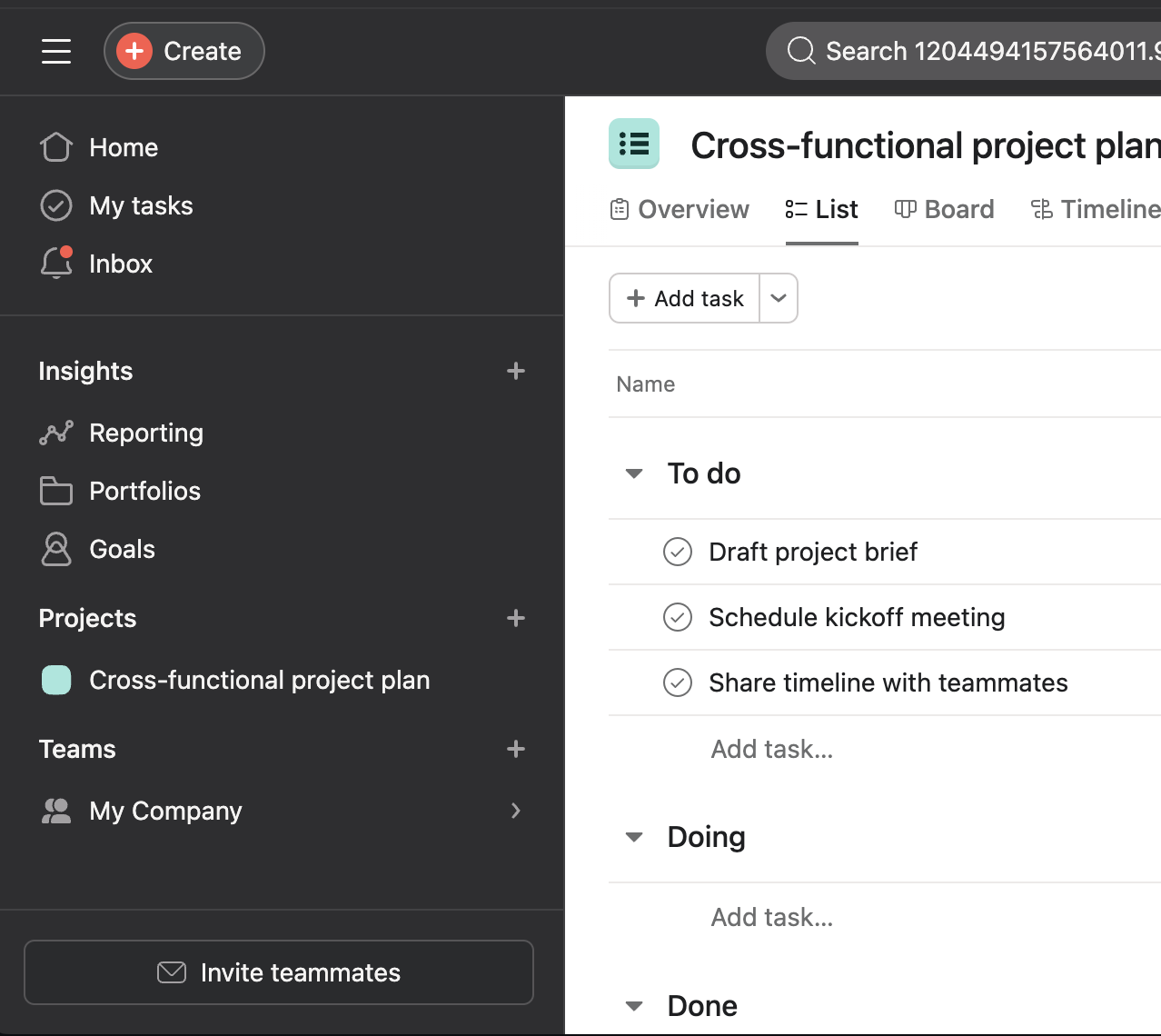Viewport: 1161px width, 1036px height.
Task: Click the plus icon beside Insights
Action: [516, 372]
